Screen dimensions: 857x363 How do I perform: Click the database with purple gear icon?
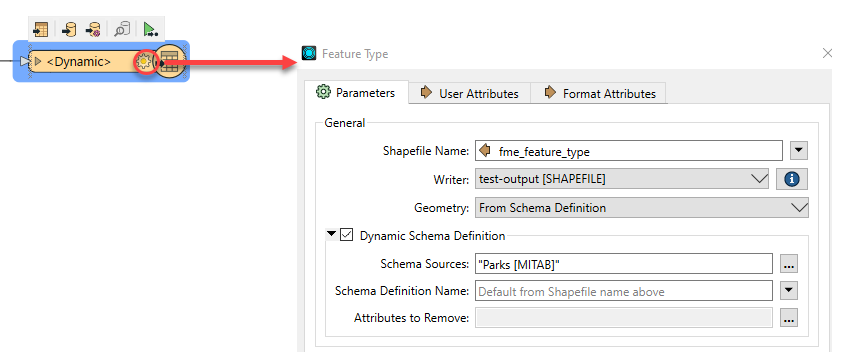93,29
